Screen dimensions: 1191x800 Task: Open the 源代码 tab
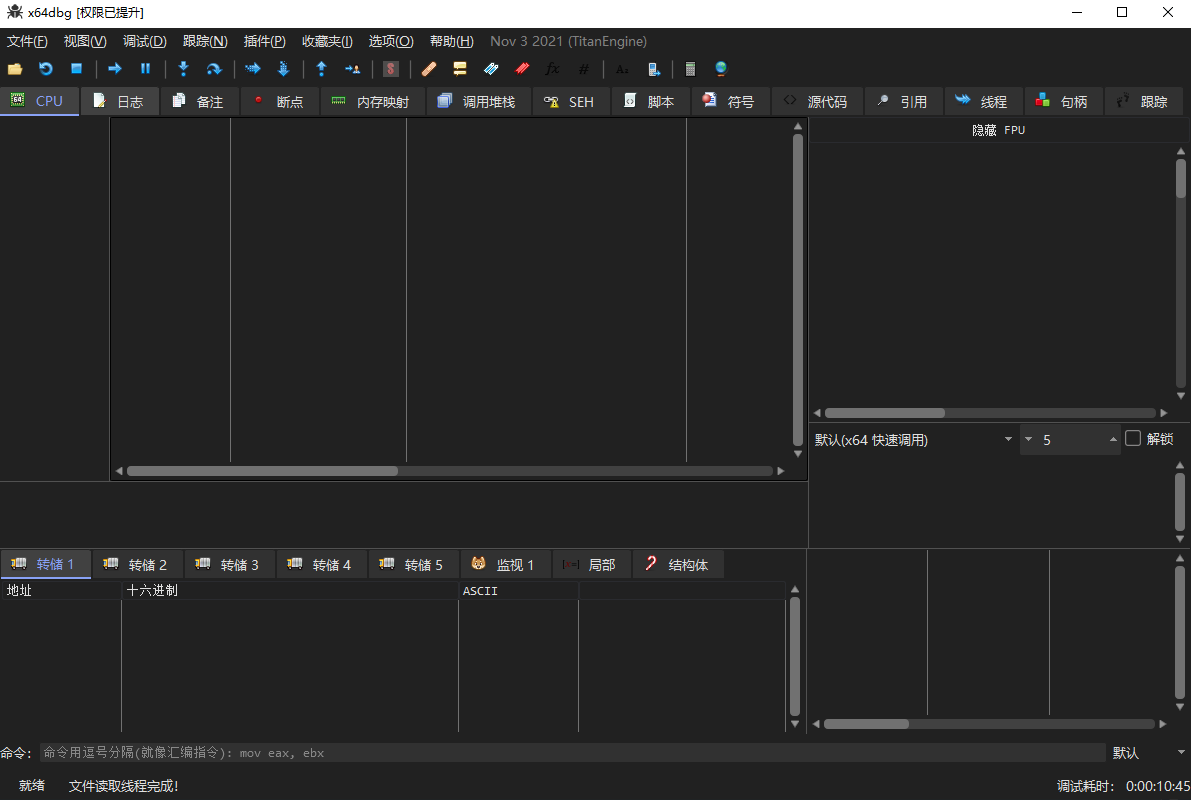817,101
